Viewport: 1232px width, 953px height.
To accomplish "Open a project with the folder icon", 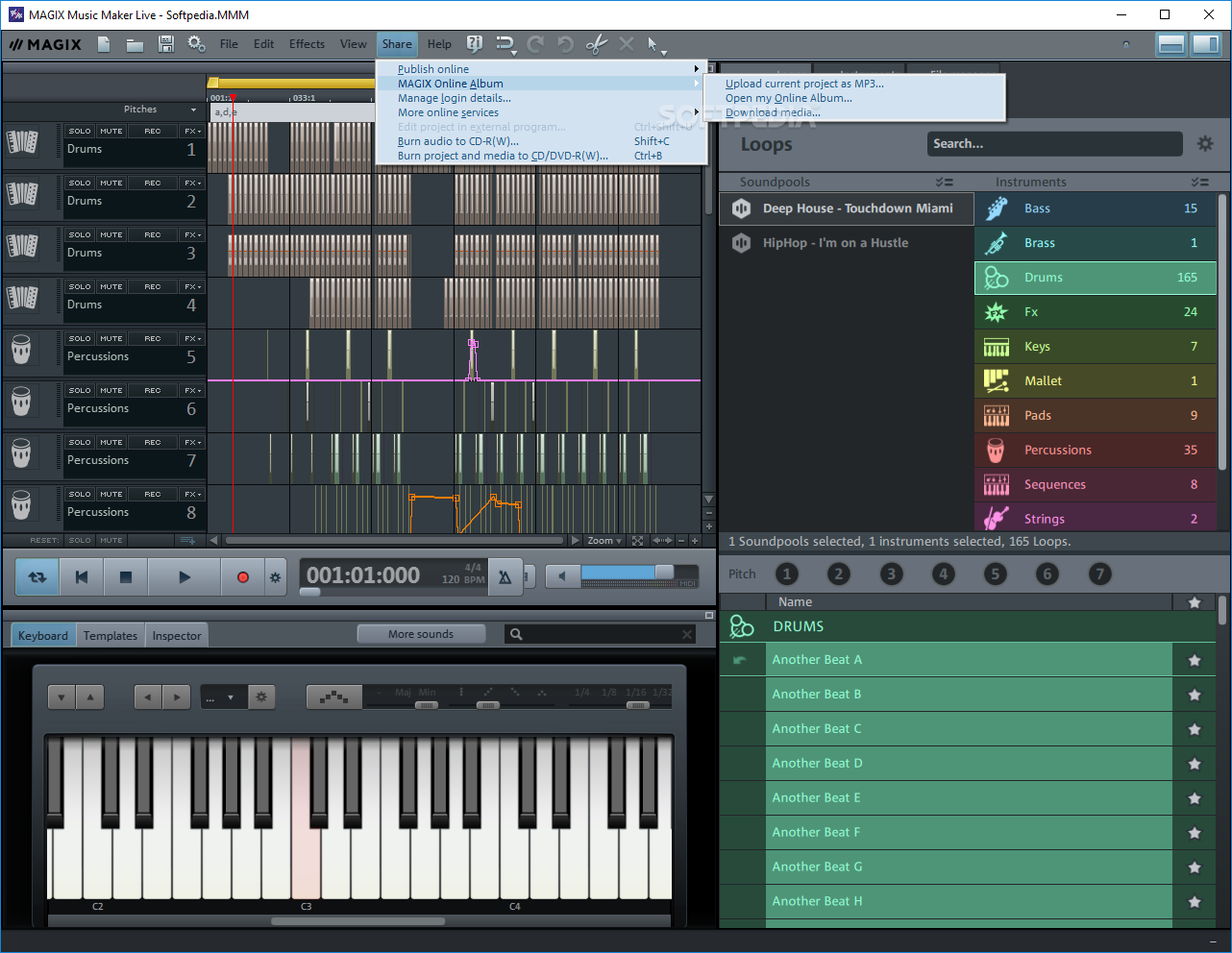I will [x=135, y=44].
